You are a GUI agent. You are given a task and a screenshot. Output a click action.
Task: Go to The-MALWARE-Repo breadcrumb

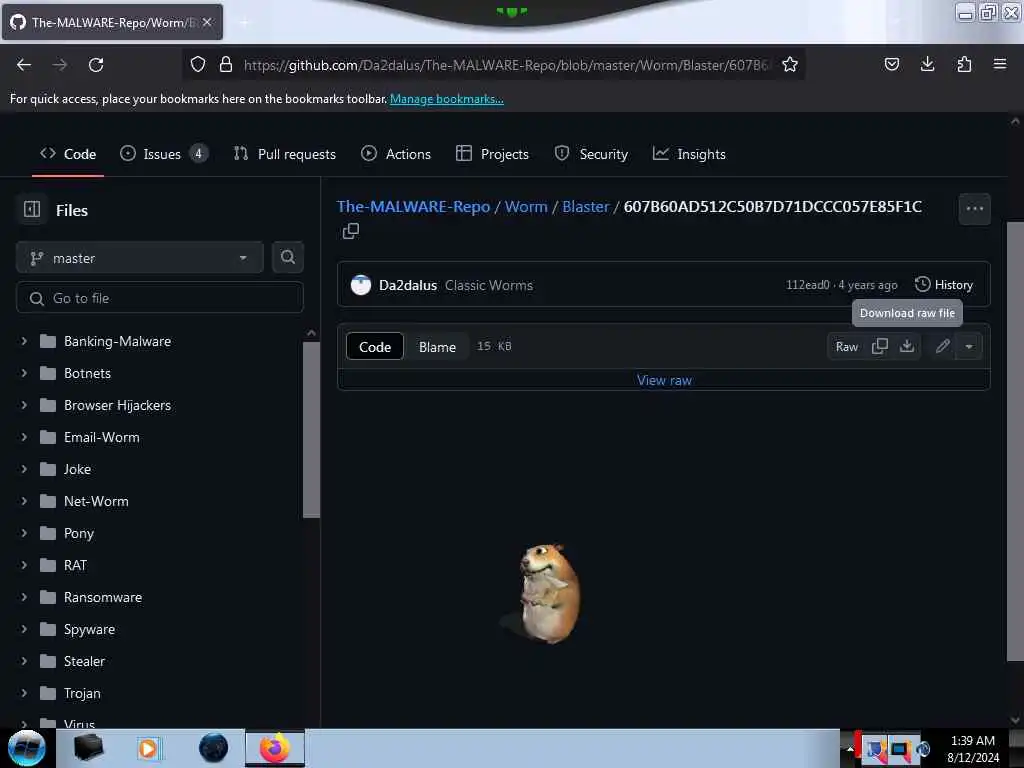[413, 206]
